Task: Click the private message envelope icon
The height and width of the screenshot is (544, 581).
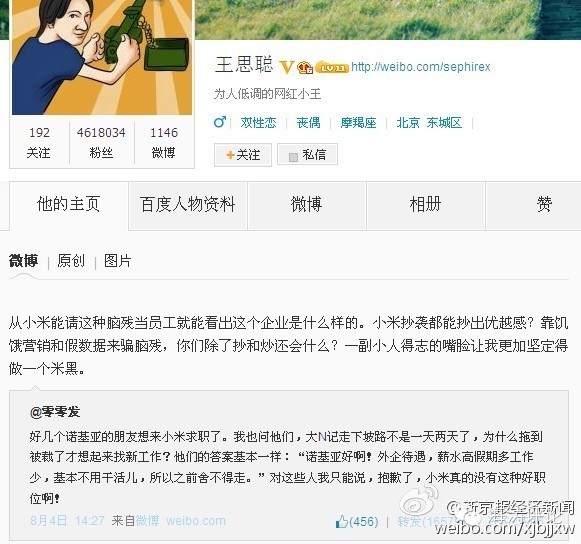Action: click(x=293, y=157)
